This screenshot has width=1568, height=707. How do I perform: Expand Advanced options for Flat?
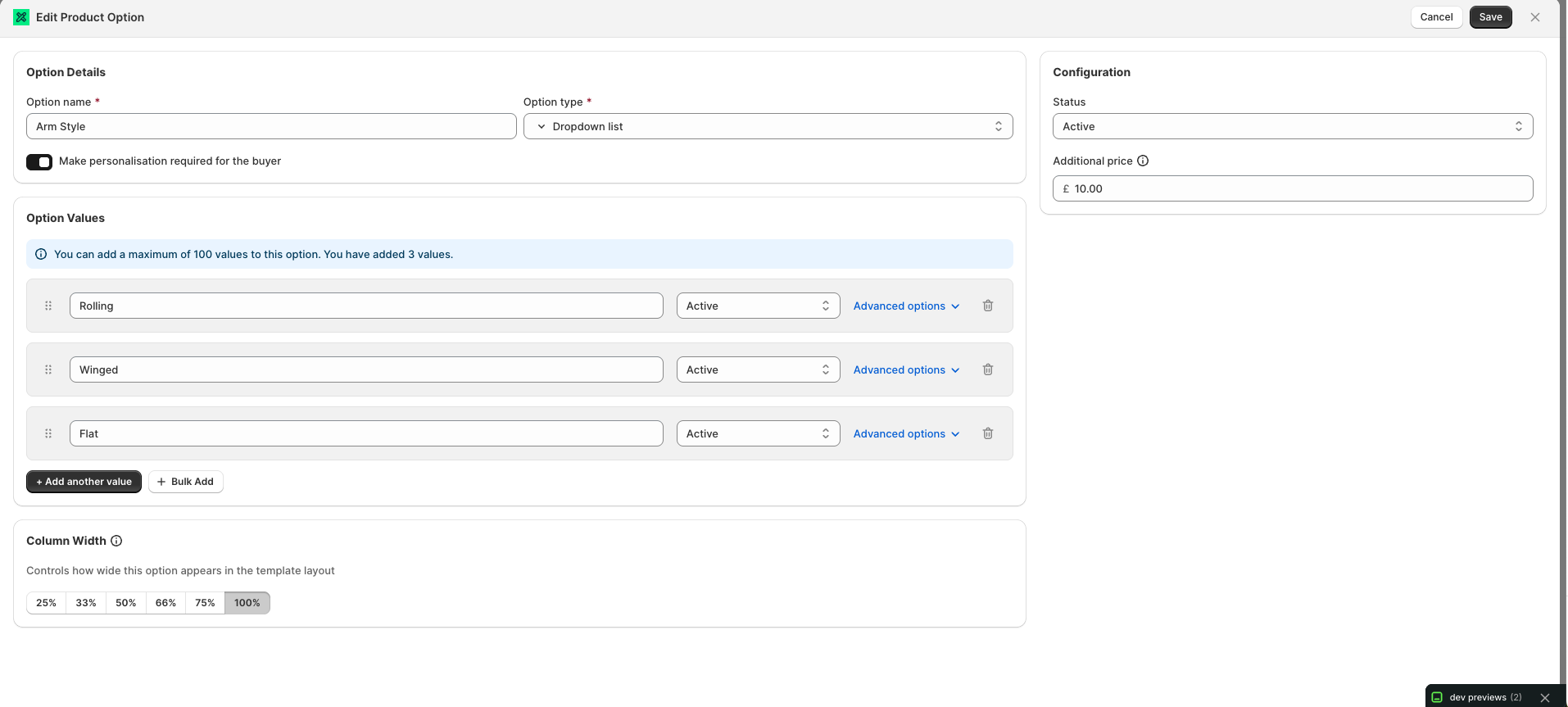click(x=906, y=433)
